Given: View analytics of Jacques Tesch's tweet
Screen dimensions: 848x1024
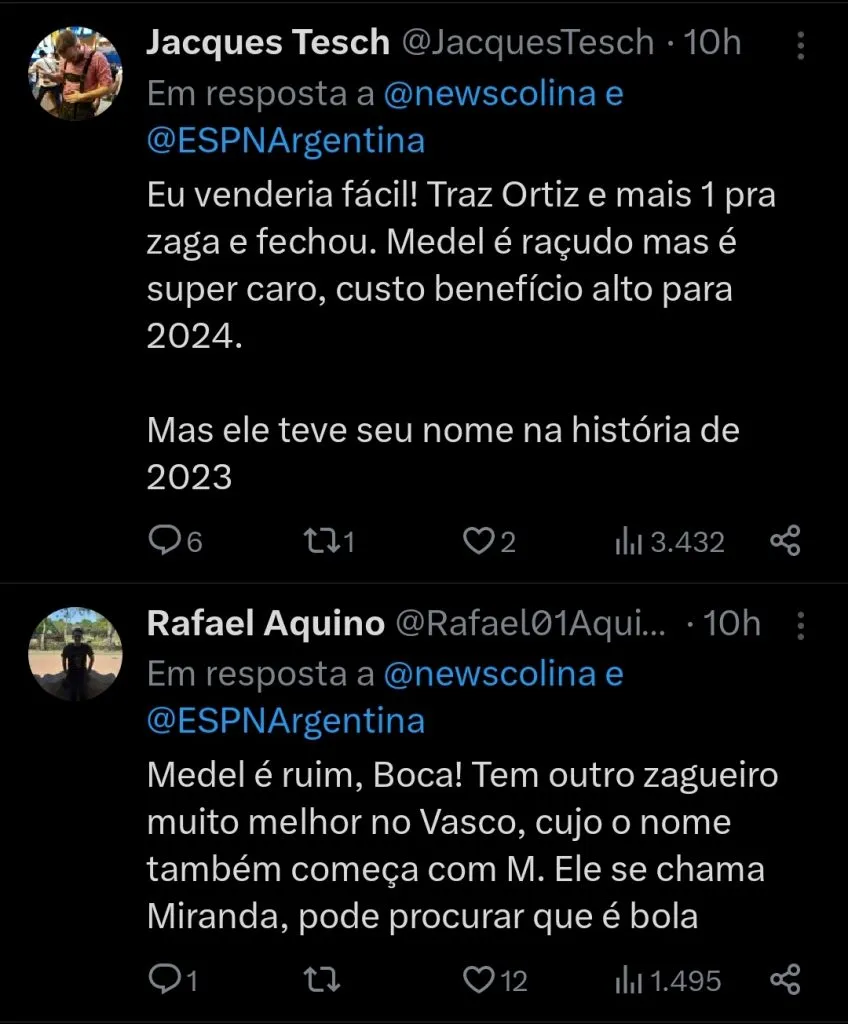Looking at the screenshot, I should pos(628,541).
